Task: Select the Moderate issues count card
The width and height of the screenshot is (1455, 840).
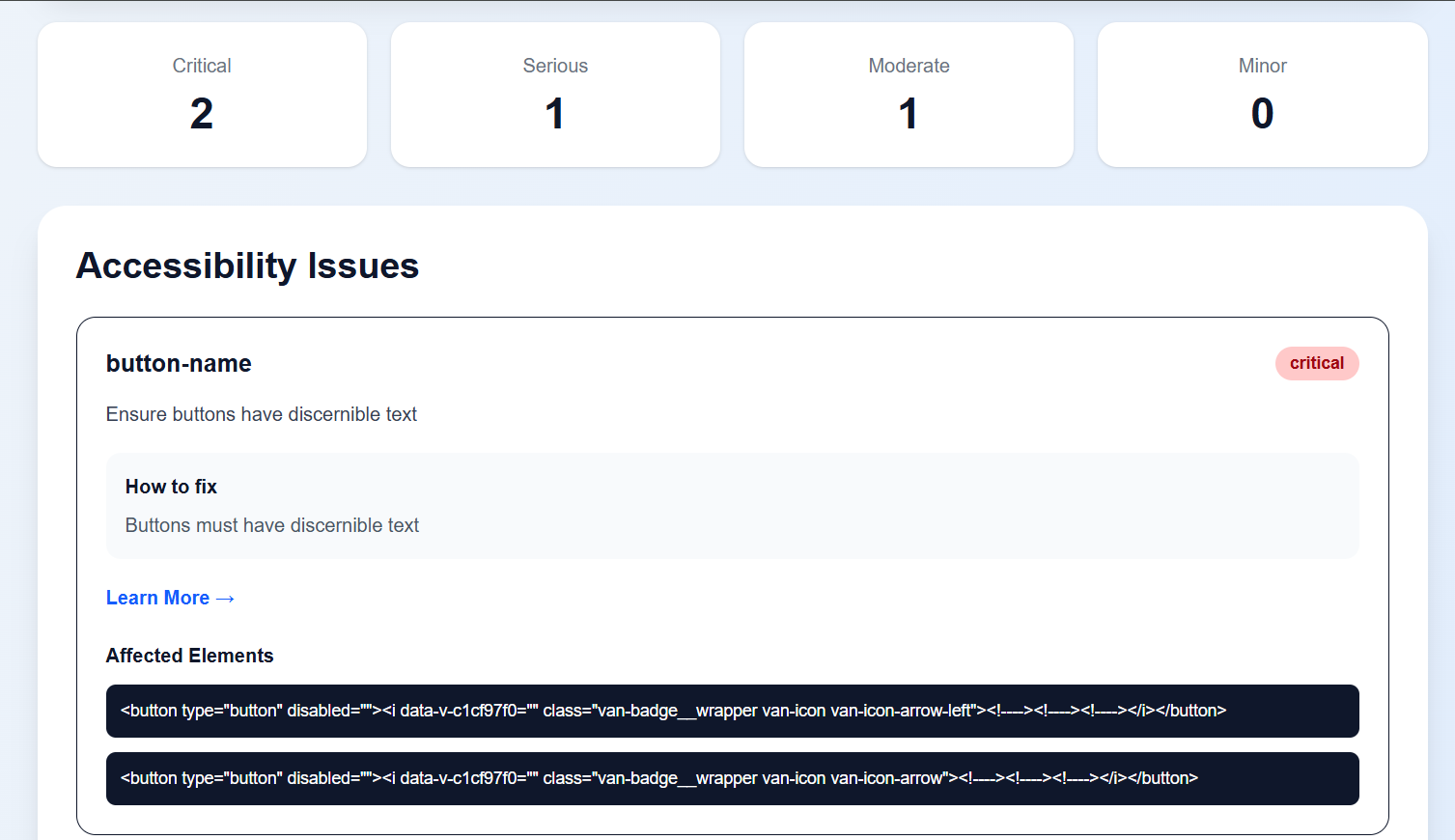Action: coord(909,95)
